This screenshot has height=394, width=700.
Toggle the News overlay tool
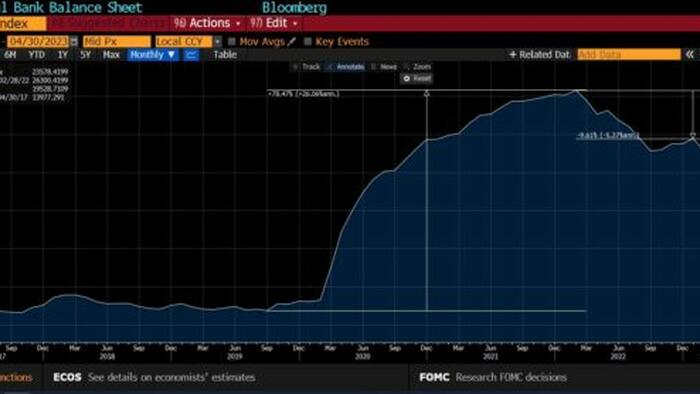(384, 67)
